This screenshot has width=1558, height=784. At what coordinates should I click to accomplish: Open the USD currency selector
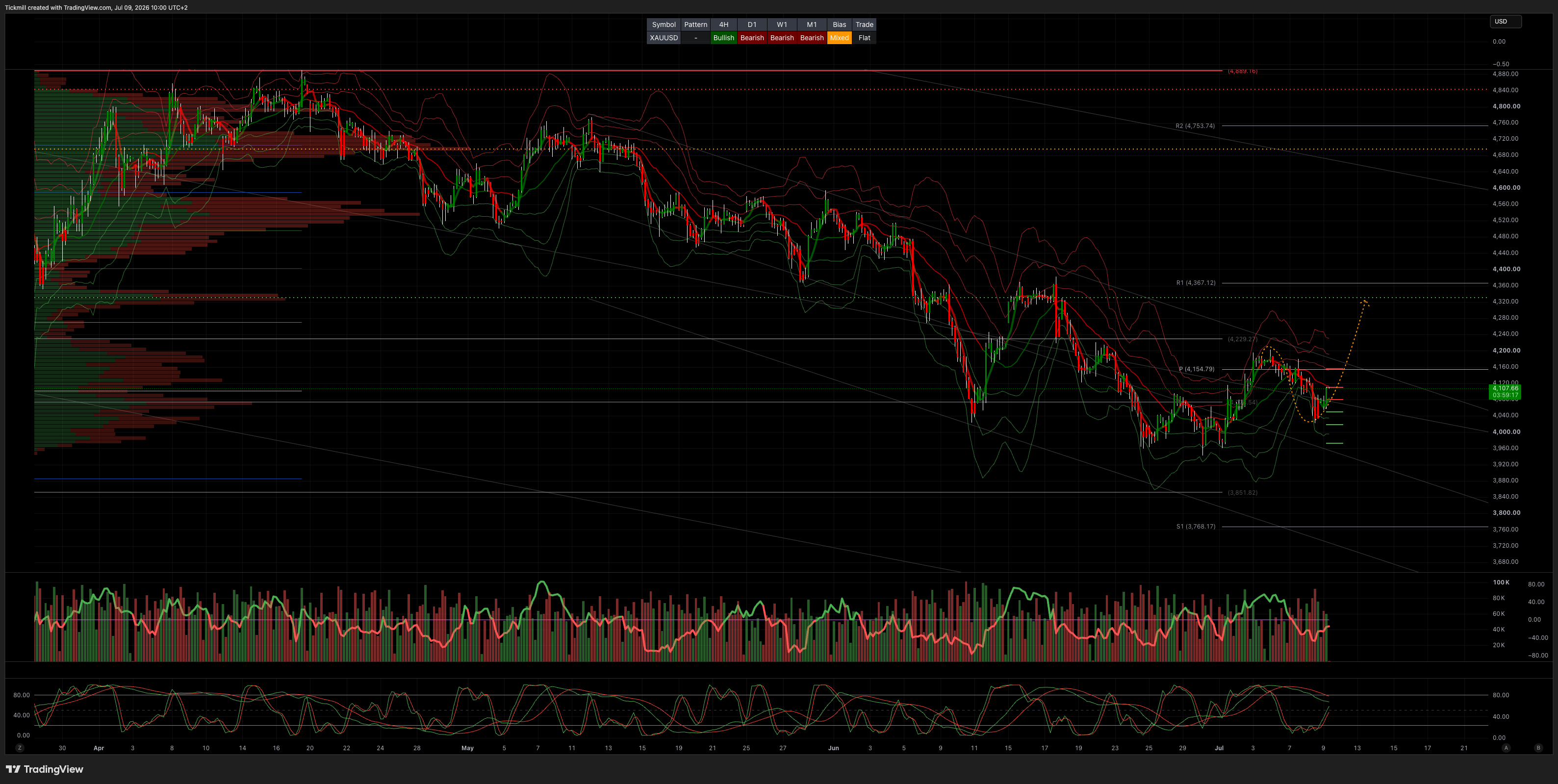click(x=1506, y=21)
